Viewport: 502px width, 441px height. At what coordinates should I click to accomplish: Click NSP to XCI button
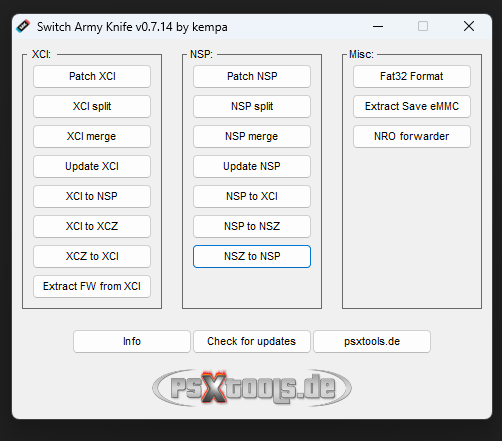coord(252,196)
